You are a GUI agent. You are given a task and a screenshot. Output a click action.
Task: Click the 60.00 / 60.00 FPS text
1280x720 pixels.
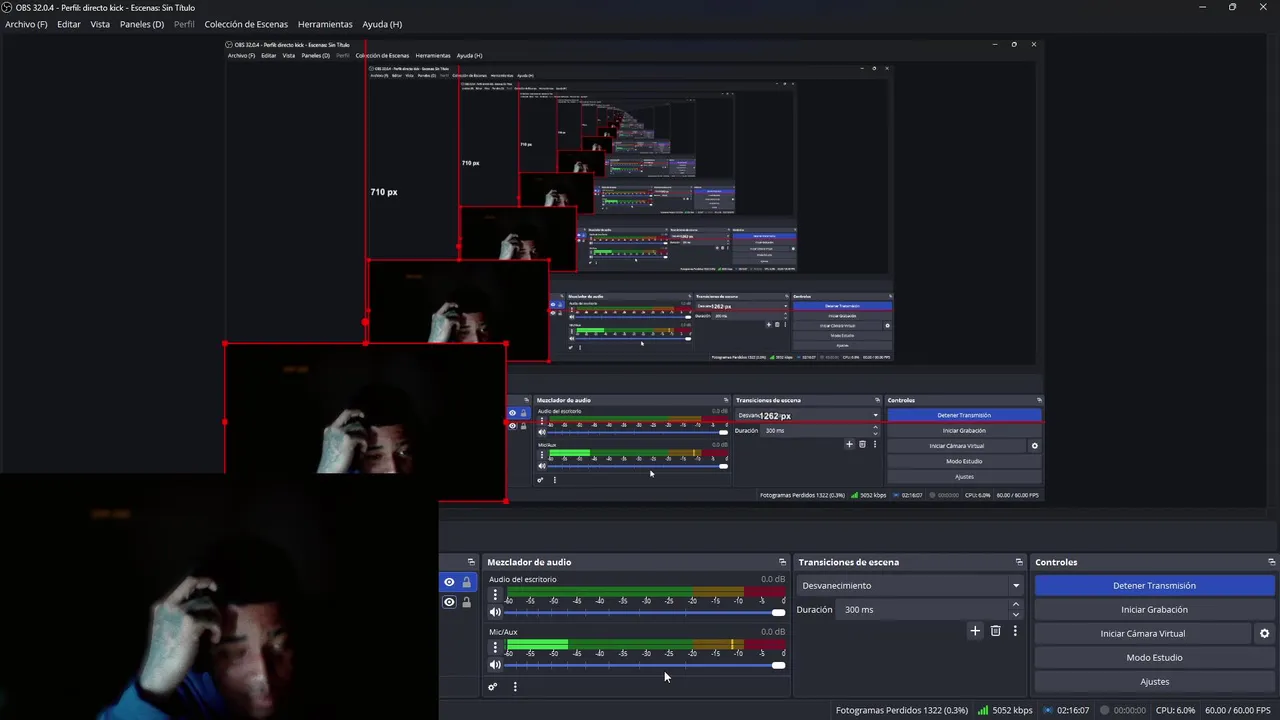click(x=1237, y=710)
